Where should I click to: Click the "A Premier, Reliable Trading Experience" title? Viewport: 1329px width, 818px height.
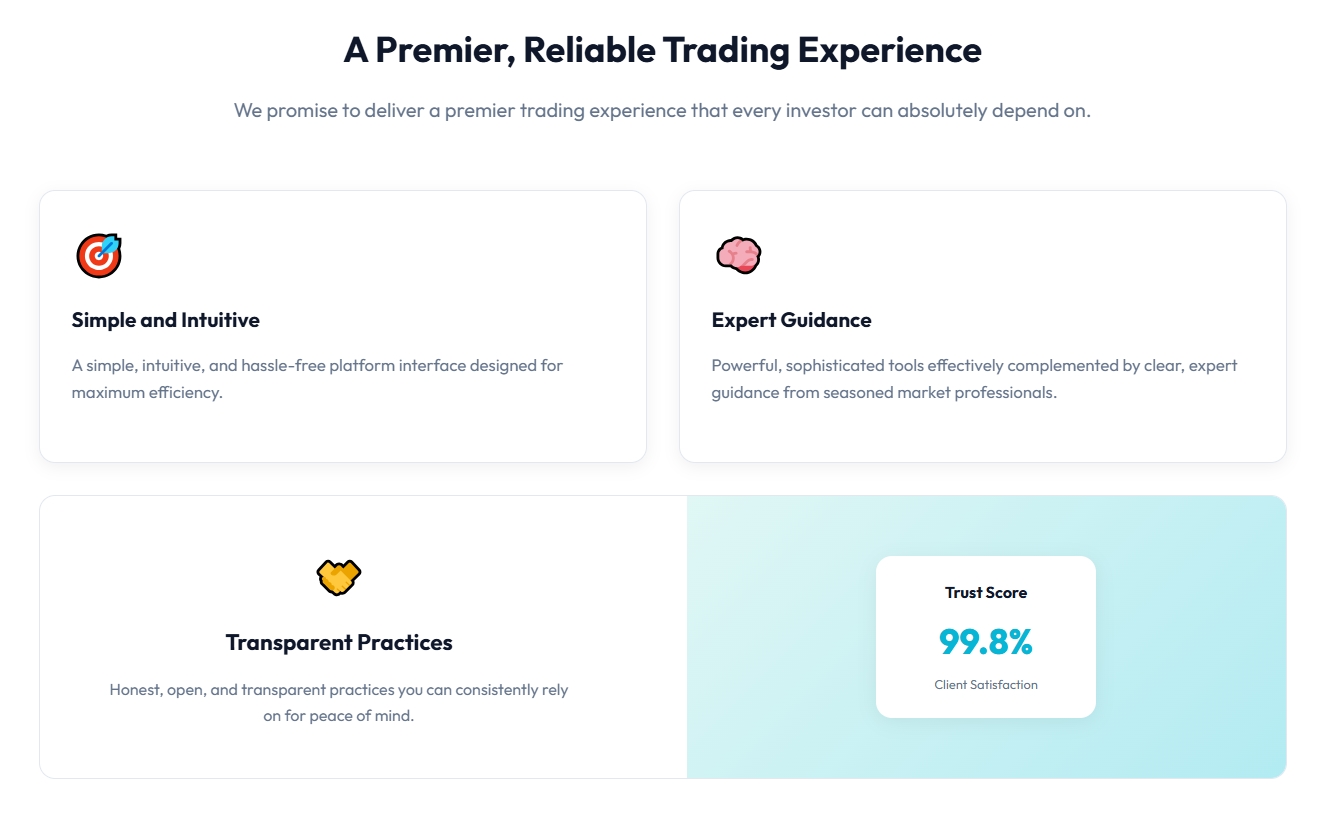point(662,50)
